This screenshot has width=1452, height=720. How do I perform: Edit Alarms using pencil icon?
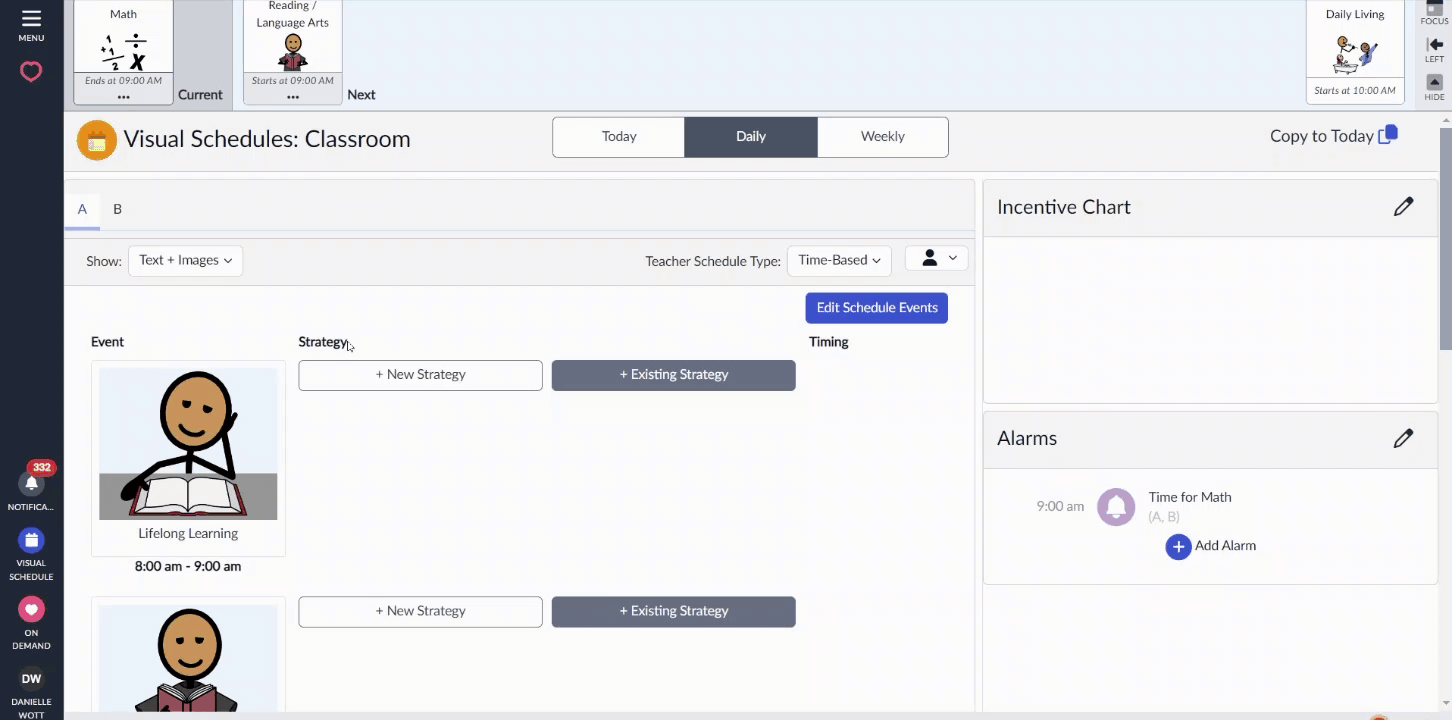[x=1404, y=438]
